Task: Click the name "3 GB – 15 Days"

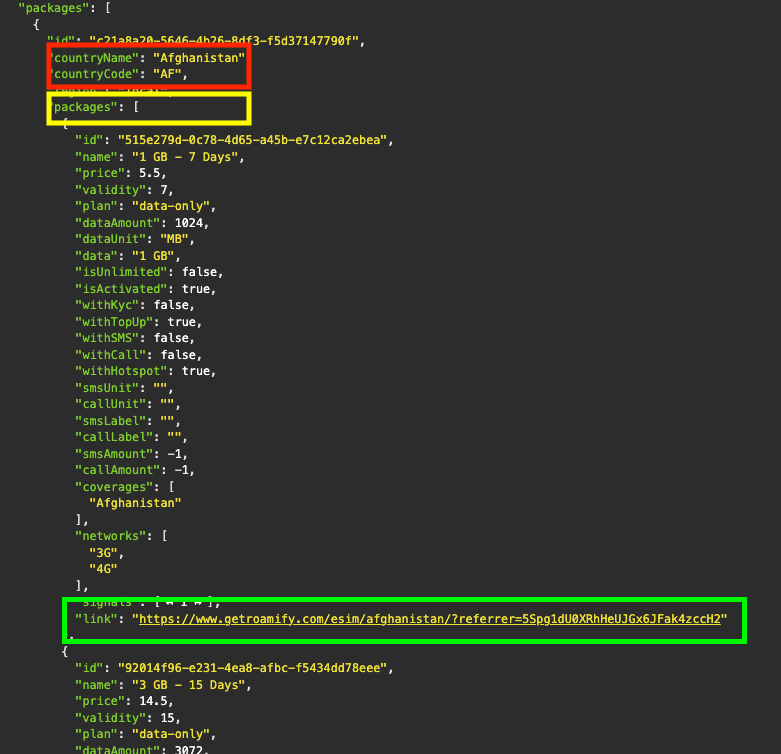Action: (185, 685)
